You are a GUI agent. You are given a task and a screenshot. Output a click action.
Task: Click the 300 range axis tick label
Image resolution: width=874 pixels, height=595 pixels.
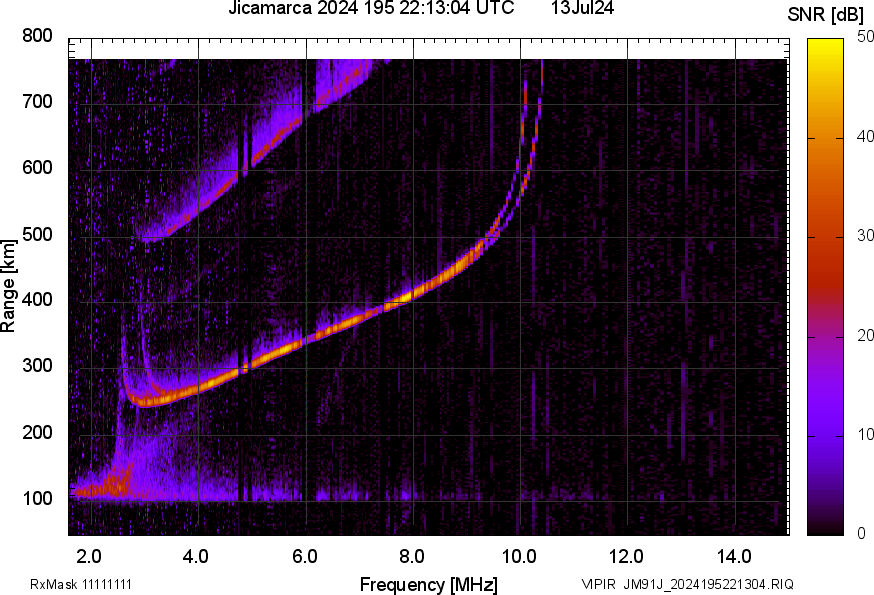[37, 365]
